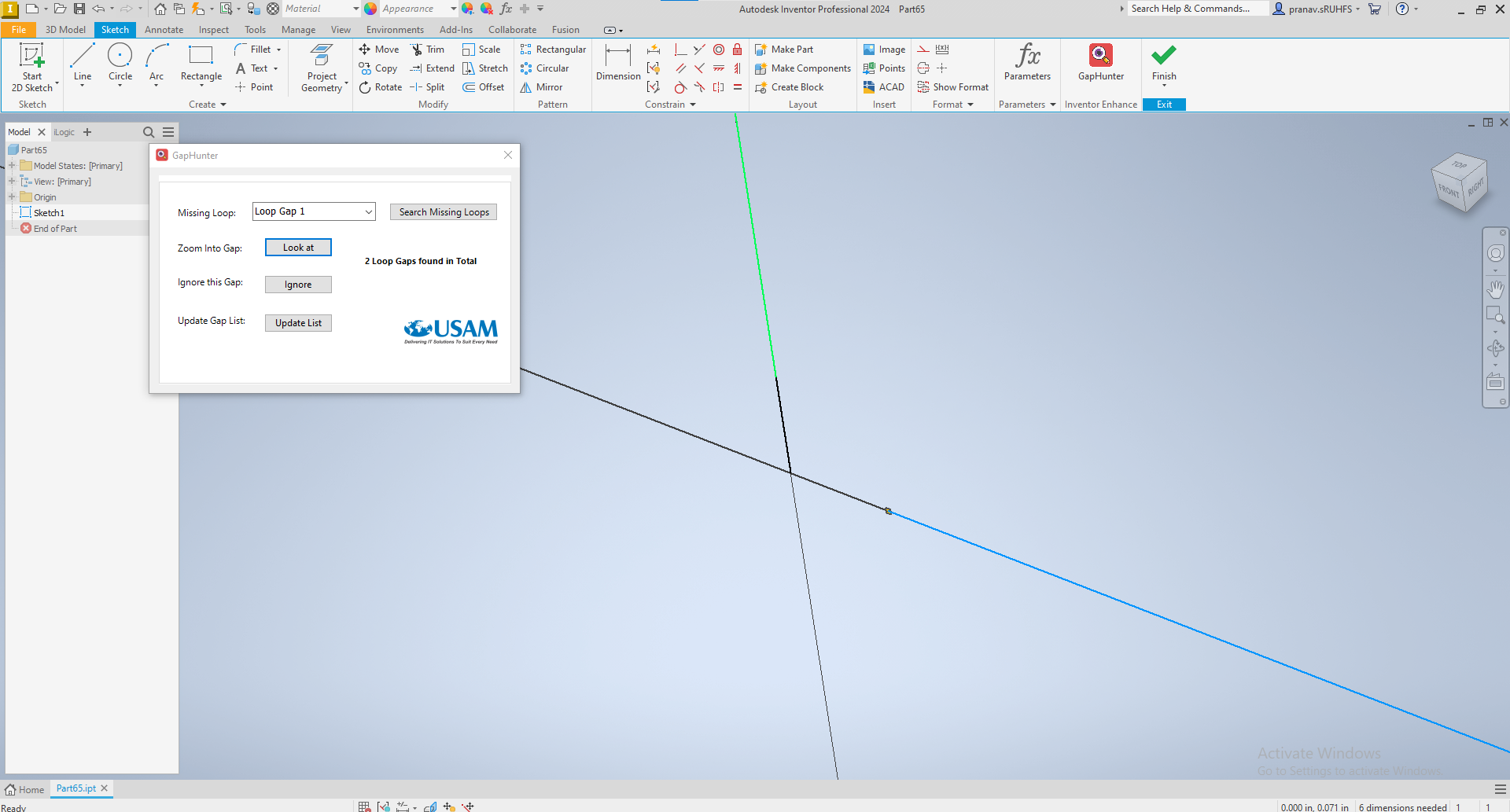Open the Inspect ribbon tab
Screen dimensions: 1510x812
213,30
